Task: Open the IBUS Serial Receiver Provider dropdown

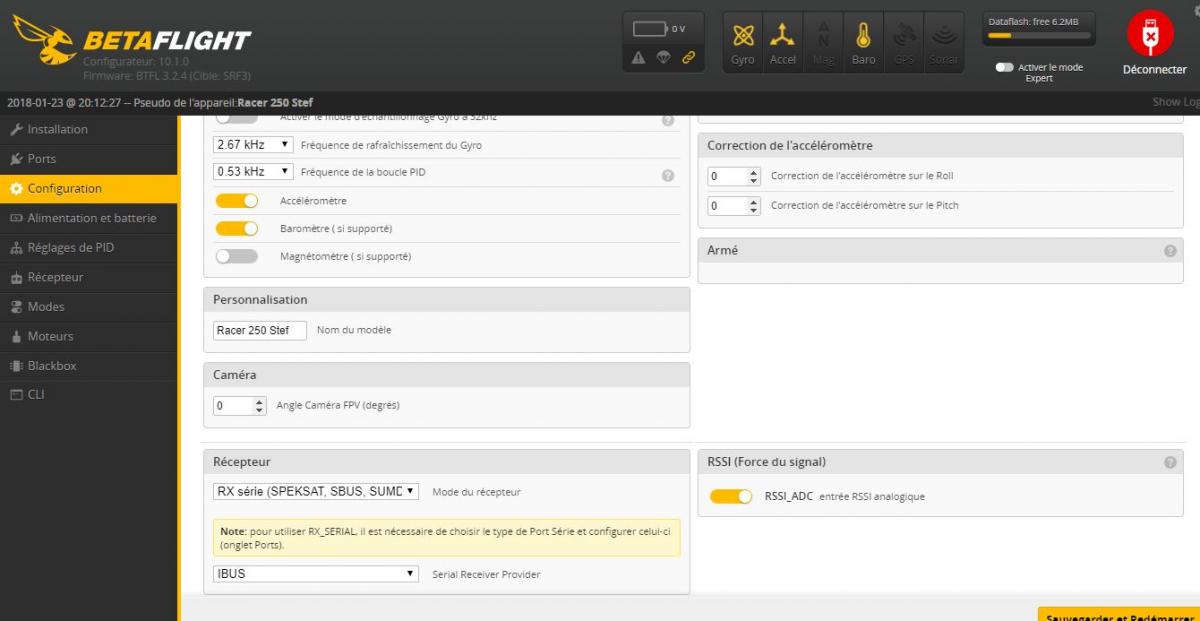Action: 316,574
